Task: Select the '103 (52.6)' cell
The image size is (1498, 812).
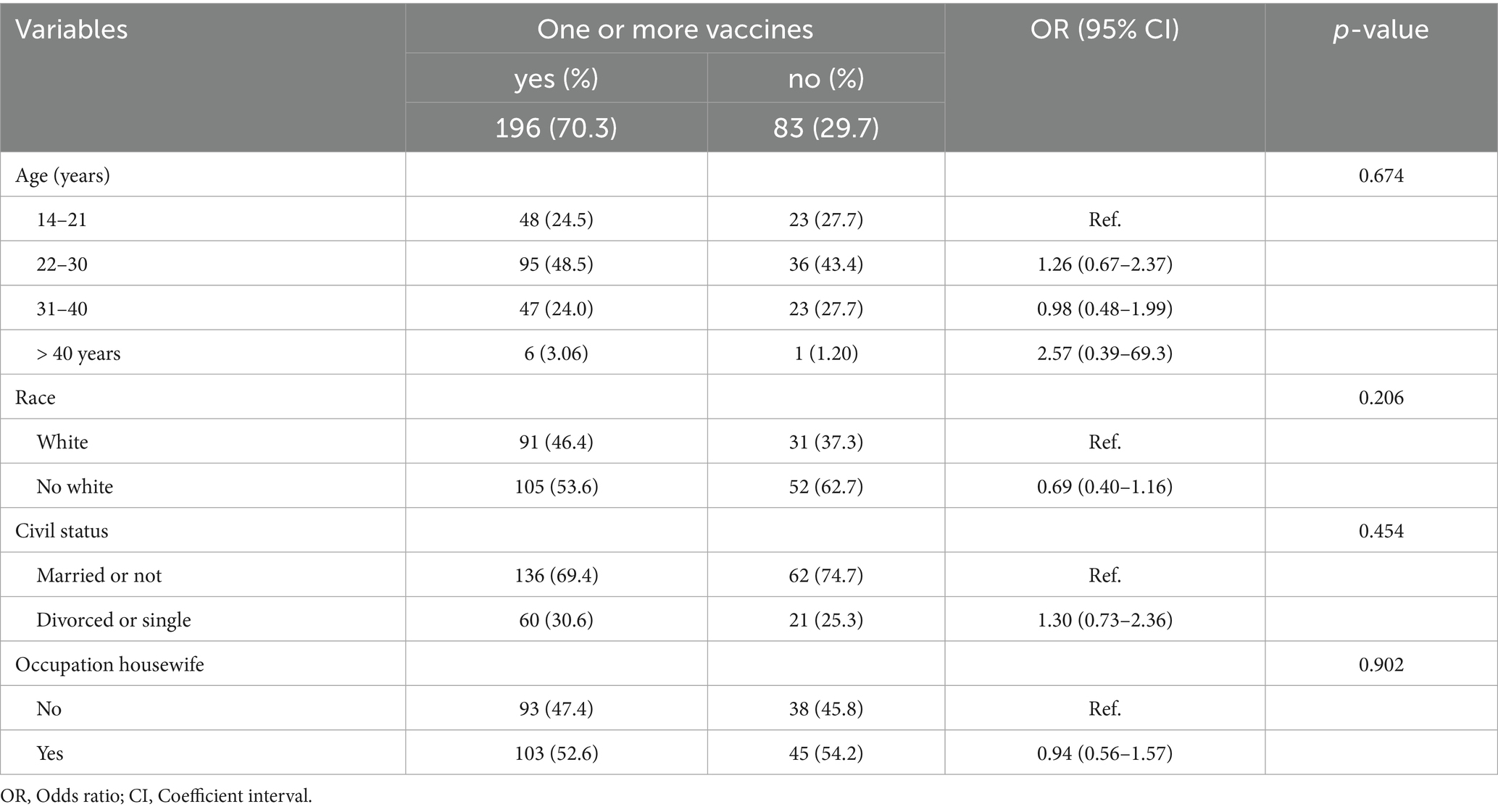Action: click(556, 753)
